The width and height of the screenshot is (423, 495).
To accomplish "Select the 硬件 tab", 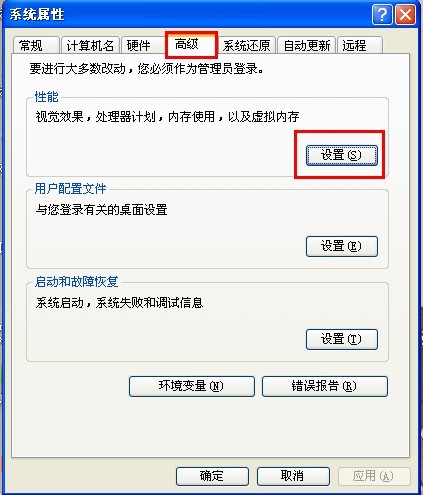I will pos(142,45).
